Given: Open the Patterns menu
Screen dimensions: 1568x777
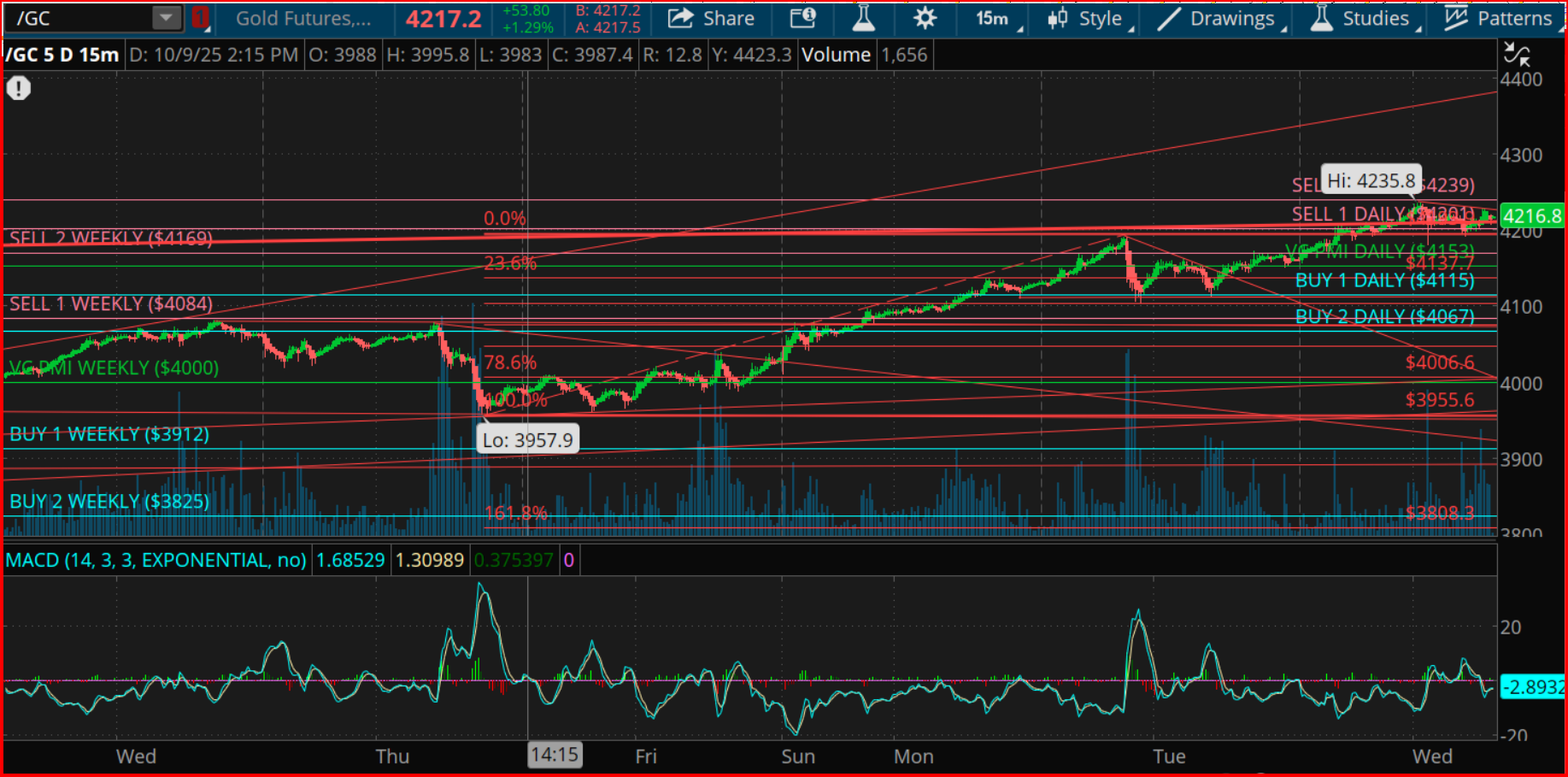Looking at the screenshot, I should click(1500, 18).
